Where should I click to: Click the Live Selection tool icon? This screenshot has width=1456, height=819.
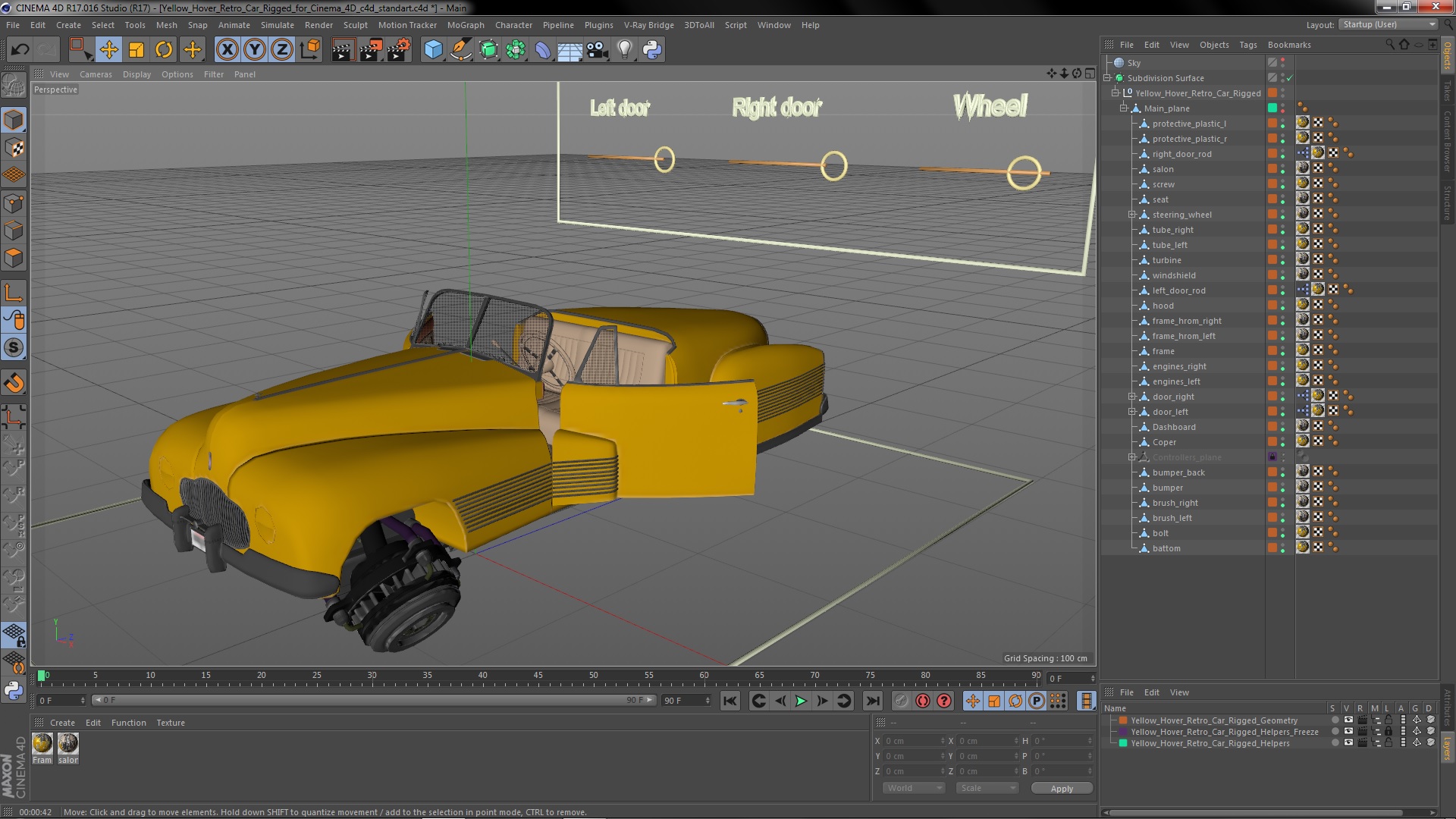click(80, 50)
